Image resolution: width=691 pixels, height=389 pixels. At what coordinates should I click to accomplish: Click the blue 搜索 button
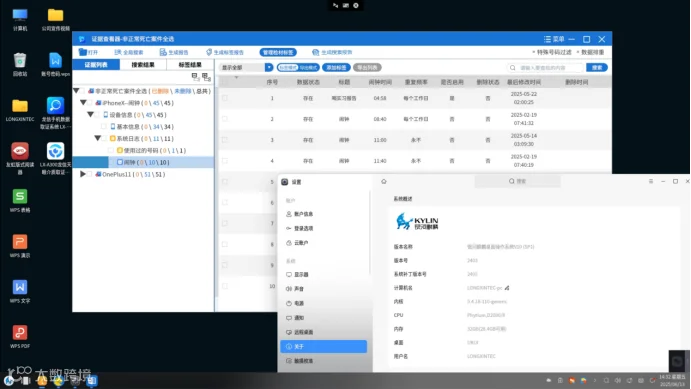click(x=597, y=67)
